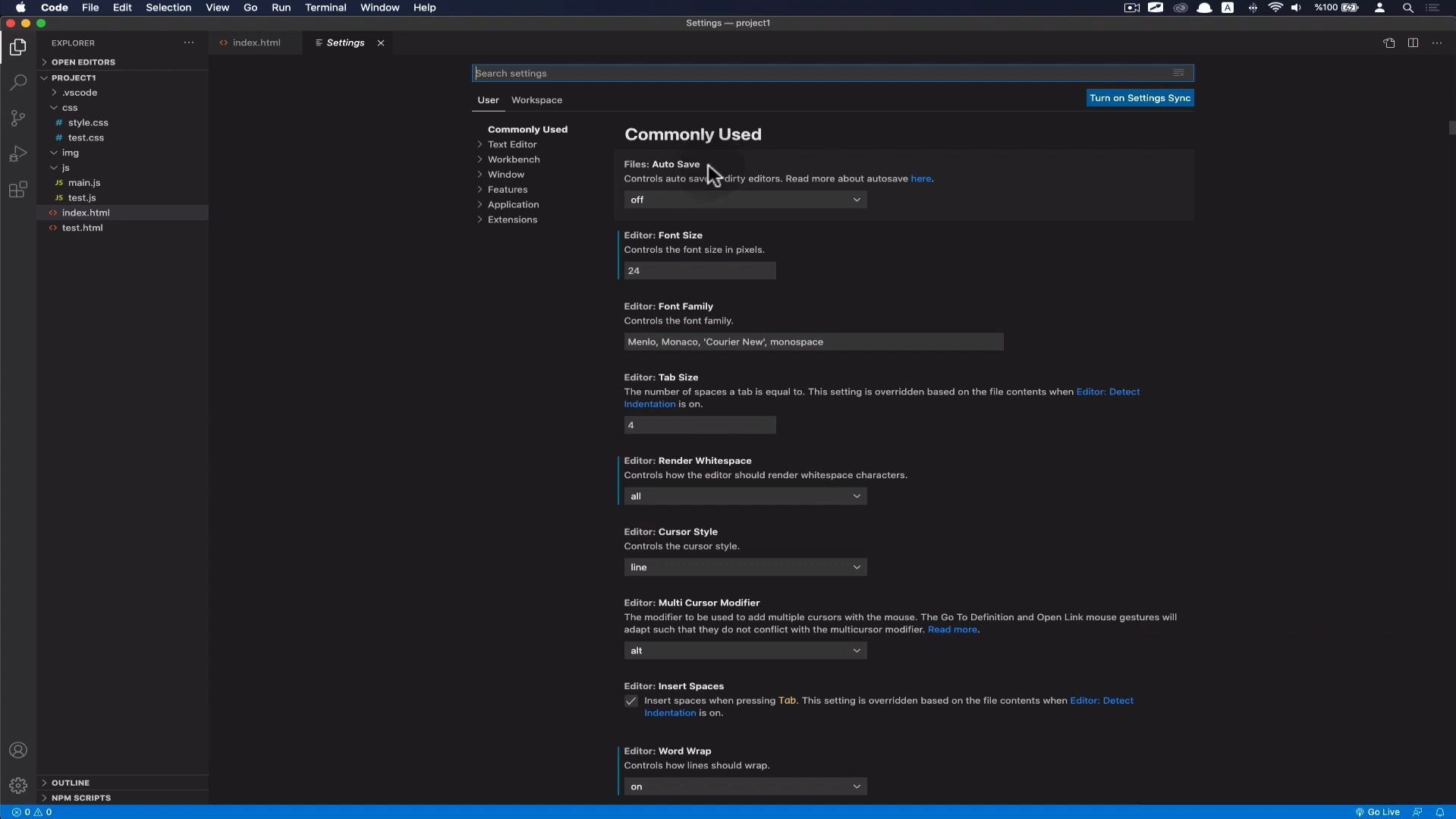Screen dimensions: 1456x819
Task: Click the Split Editor Right icon
Action: click(x=1413, y=43)
